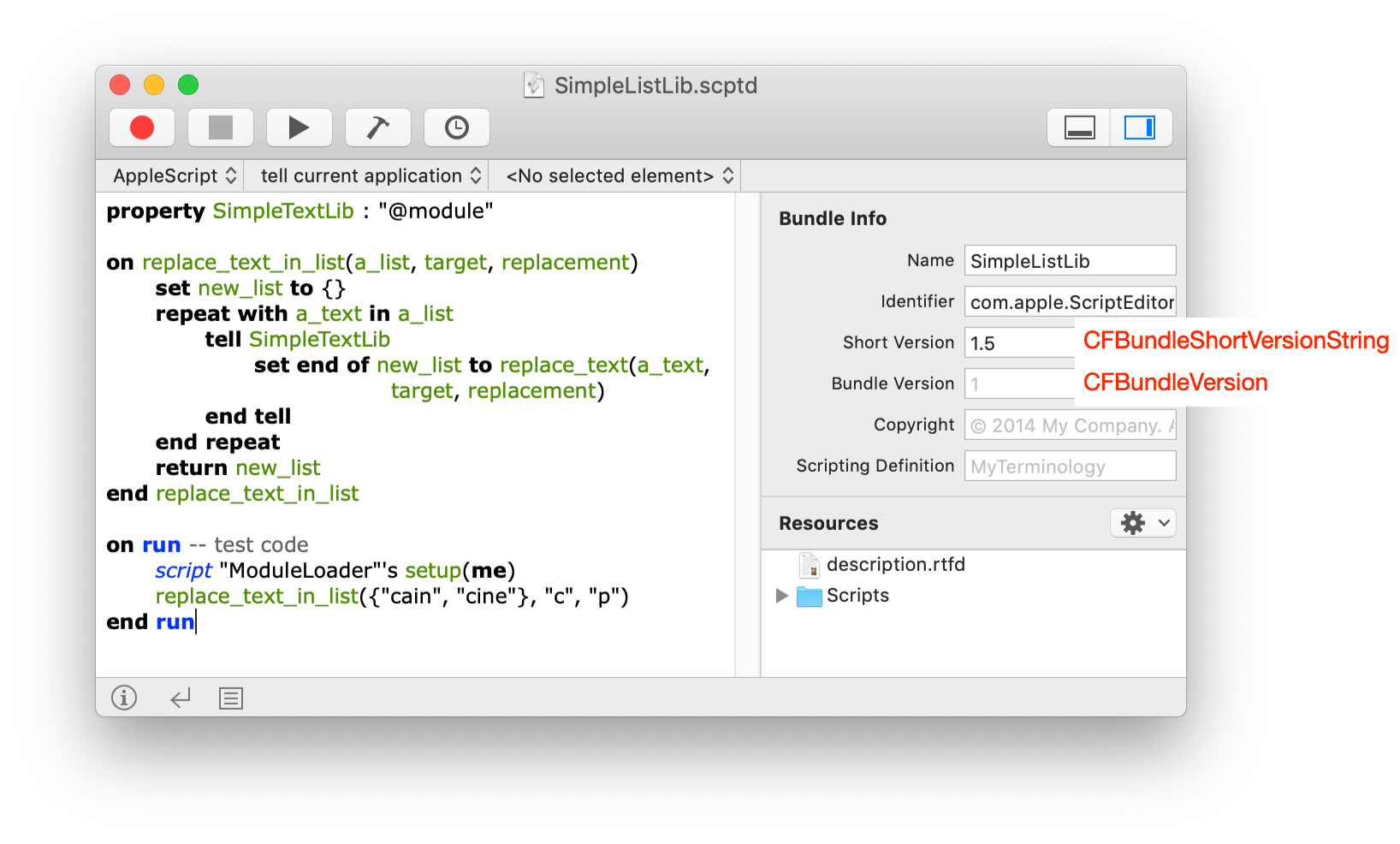
Task: Open the tell current application popup
Action: coord(370,175)
